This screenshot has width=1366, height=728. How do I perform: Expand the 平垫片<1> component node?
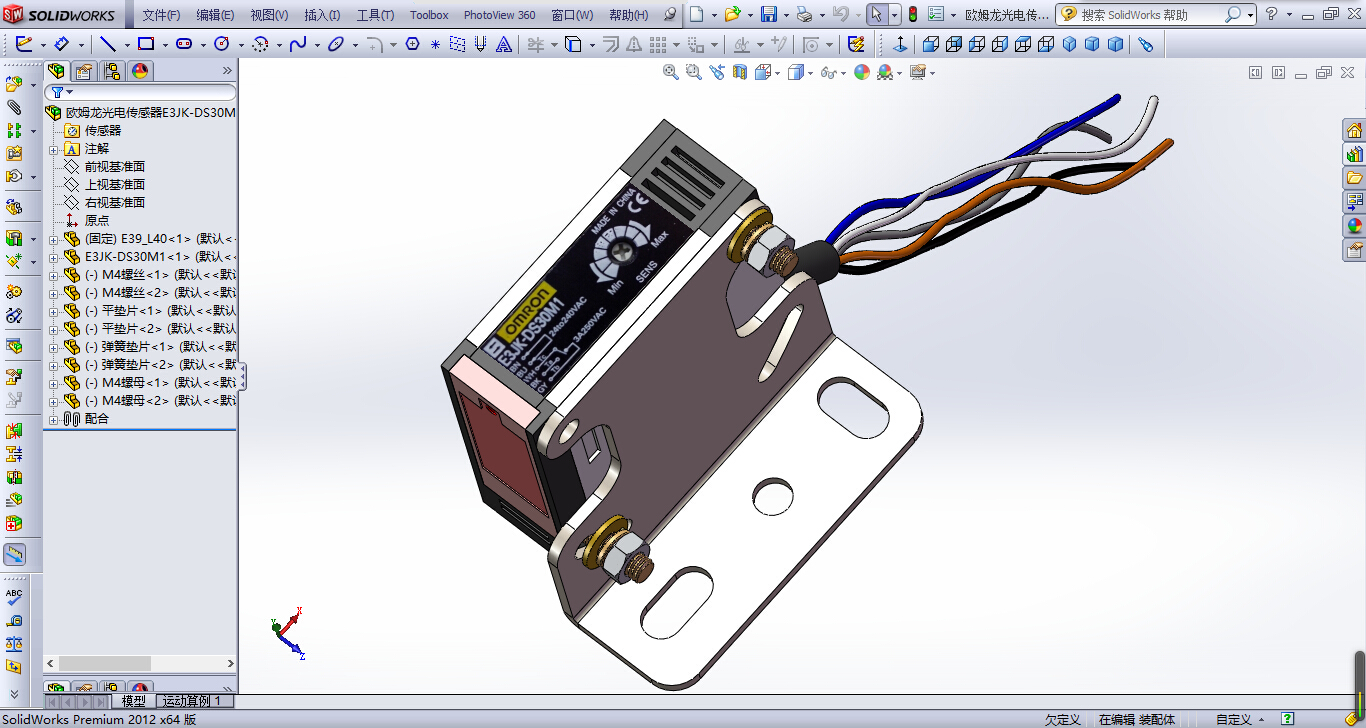tap(54, 311)
